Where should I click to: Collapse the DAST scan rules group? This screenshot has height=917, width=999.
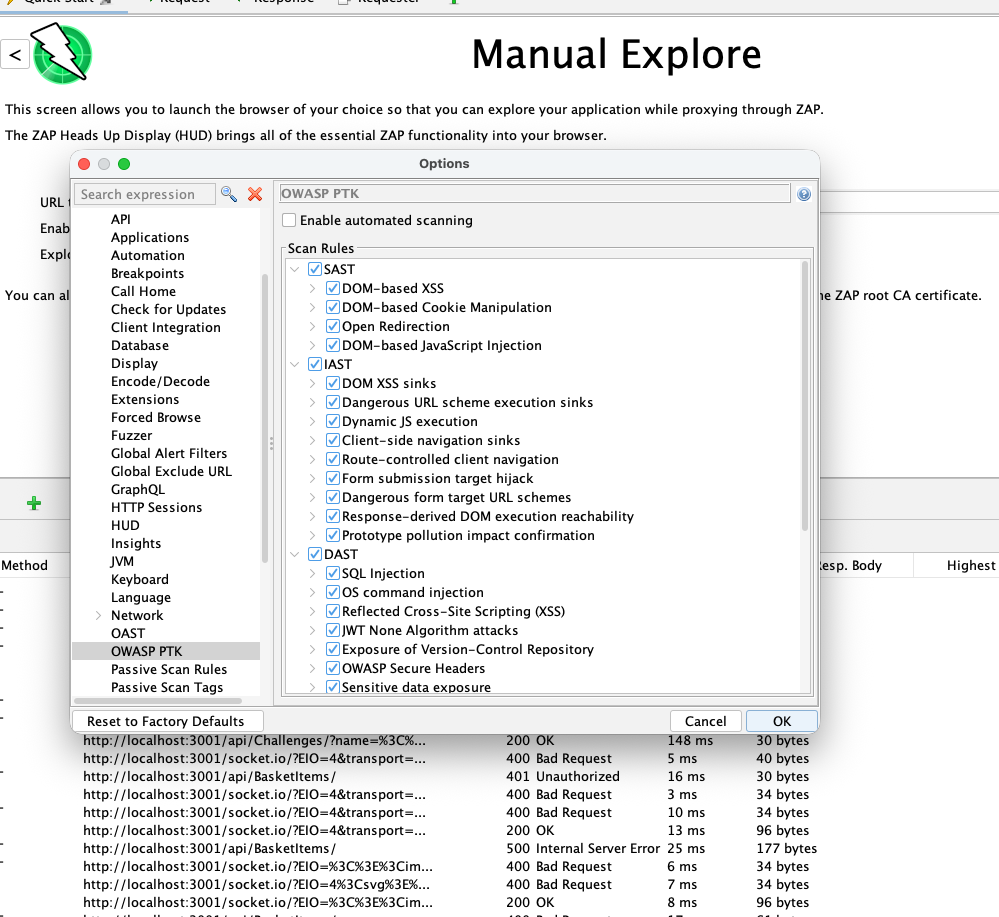[295, 554]
